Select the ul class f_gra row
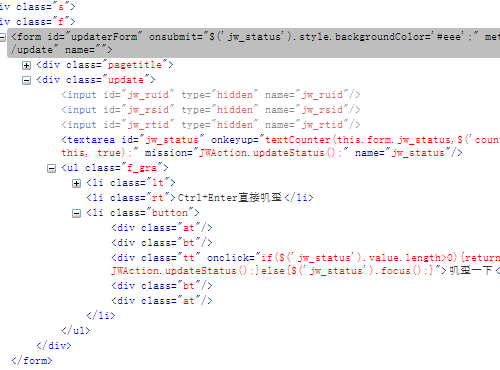Image resolution: width=500 pixels, height=370 pixels. point(115,168)
